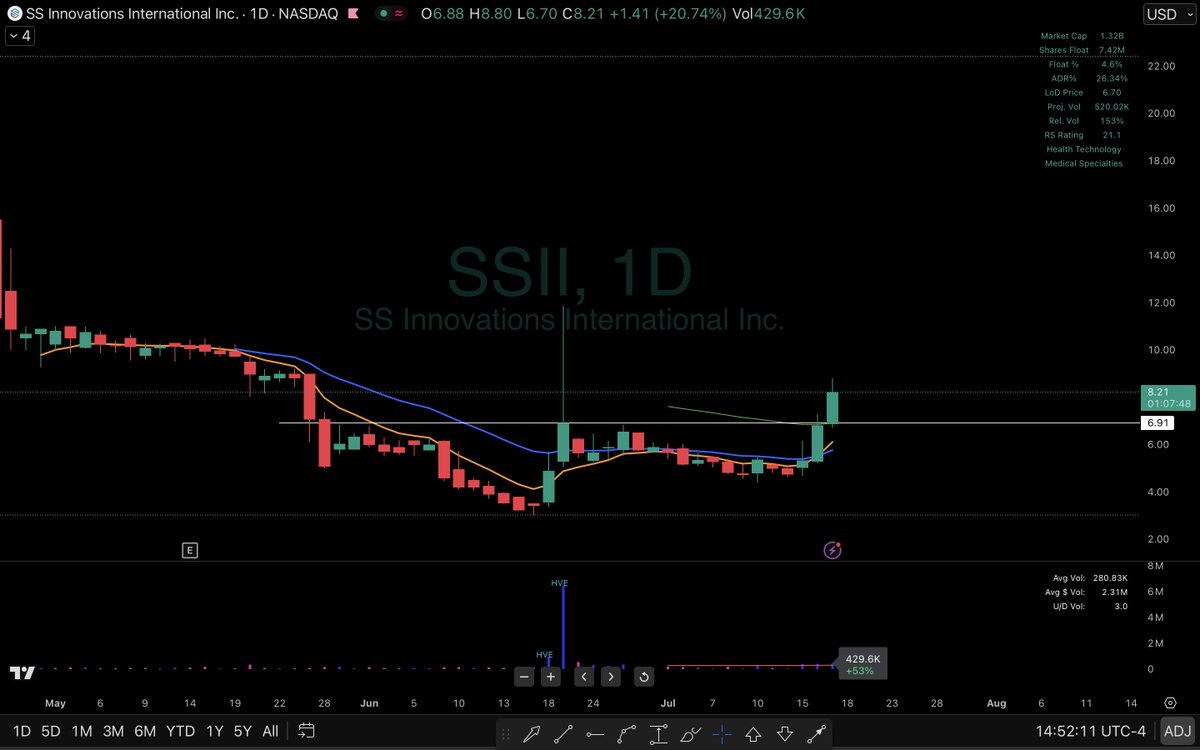The image size is (1200, 750).
Task: Select the arrow down marker tool
Action: point(785,734)
